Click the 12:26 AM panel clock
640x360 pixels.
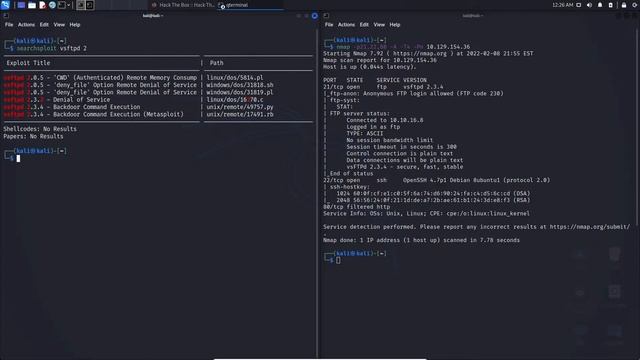[x=562, y=5]
